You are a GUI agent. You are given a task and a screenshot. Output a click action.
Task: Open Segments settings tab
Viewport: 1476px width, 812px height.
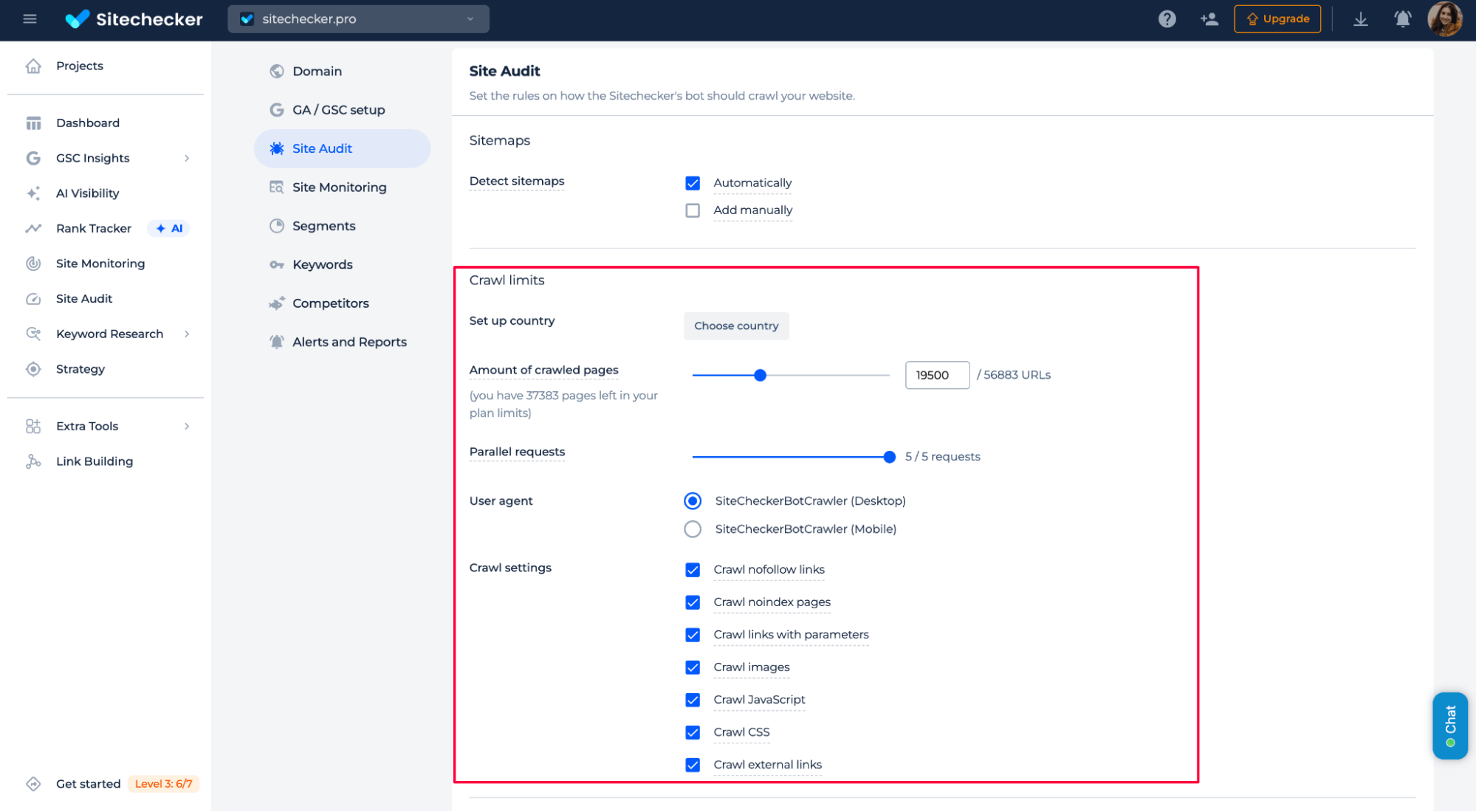[x=323, y=226]
